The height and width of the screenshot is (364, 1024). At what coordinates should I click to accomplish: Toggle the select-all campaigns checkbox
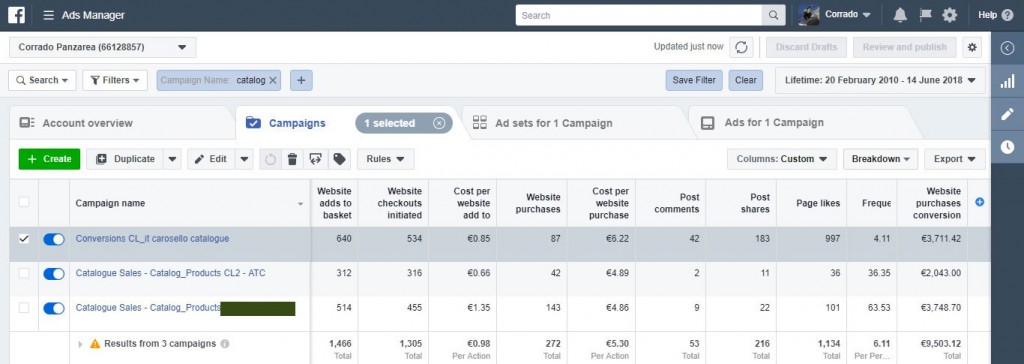coord(24,203)
